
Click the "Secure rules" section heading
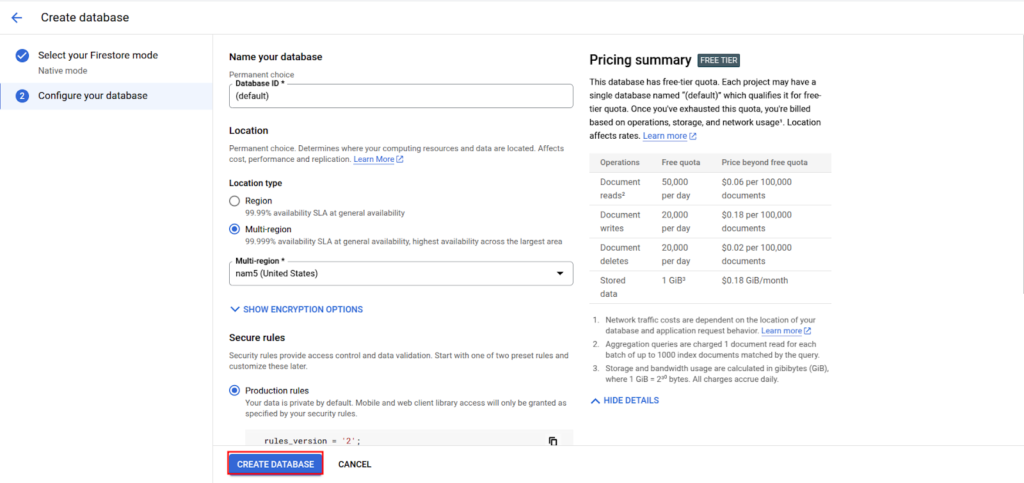(257, 337)
